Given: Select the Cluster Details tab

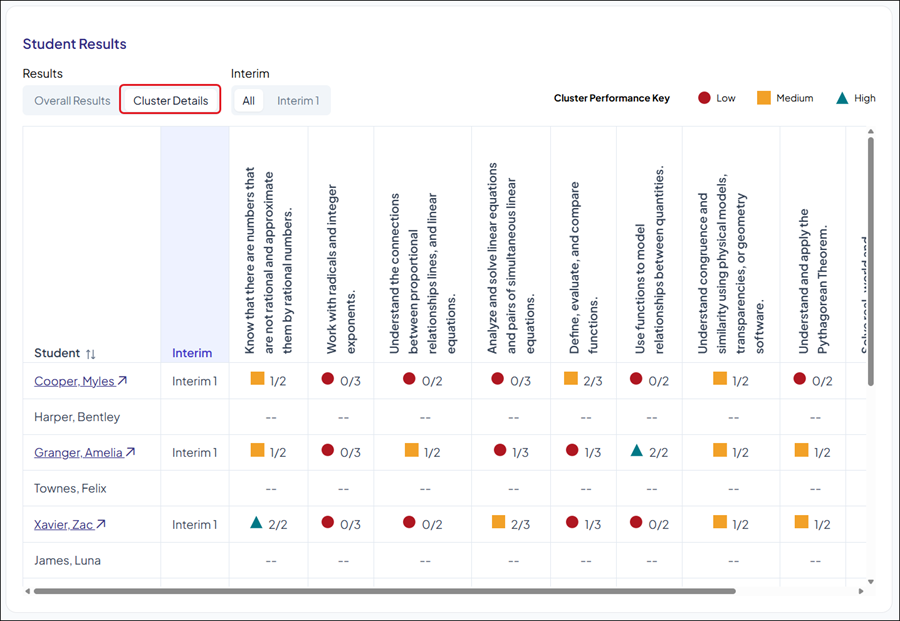Looking at the screenshot, I should click(170, 101).
